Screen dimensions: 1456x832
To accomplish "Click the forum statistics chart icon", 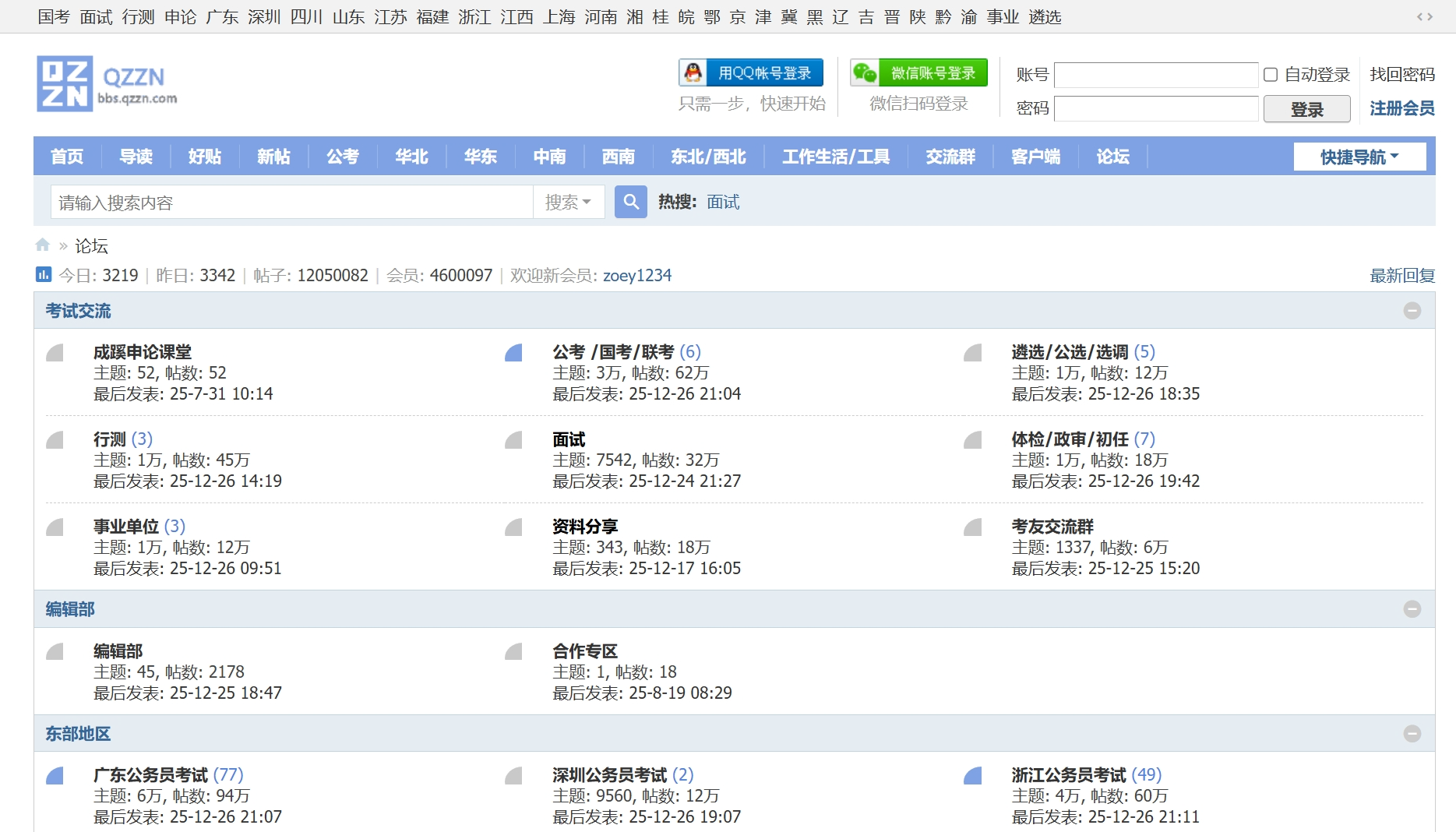I will pyautogui.click(x=44, y=275).
